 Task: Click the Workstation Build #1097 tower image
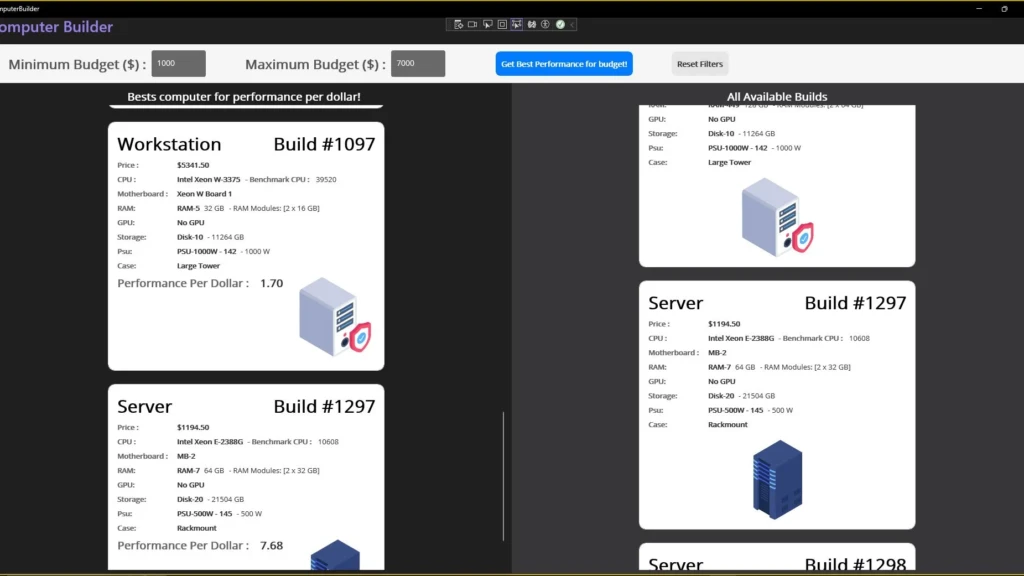click(334, 317)
